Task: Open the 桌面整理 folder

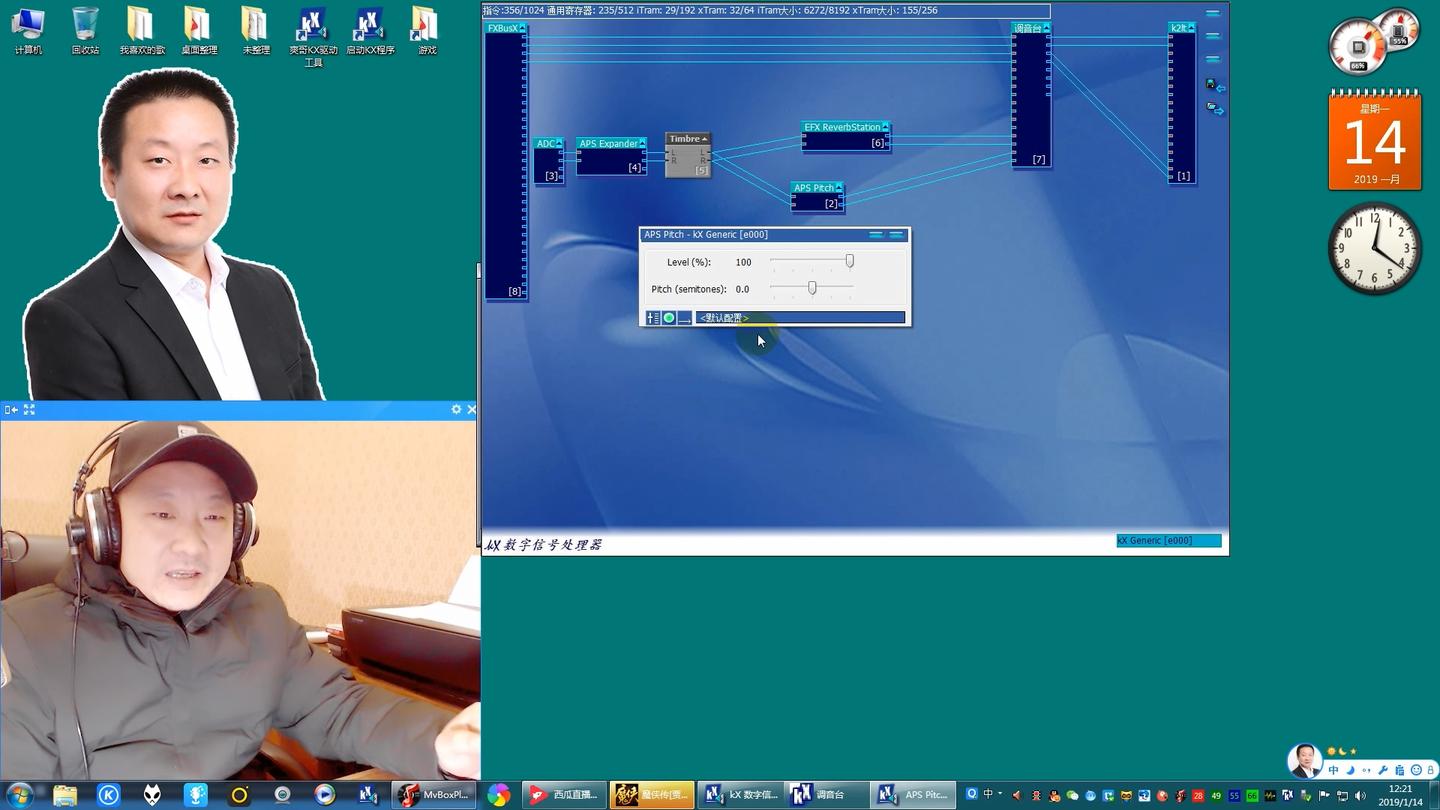Action: pyautogui.click(x=199, y=30)
